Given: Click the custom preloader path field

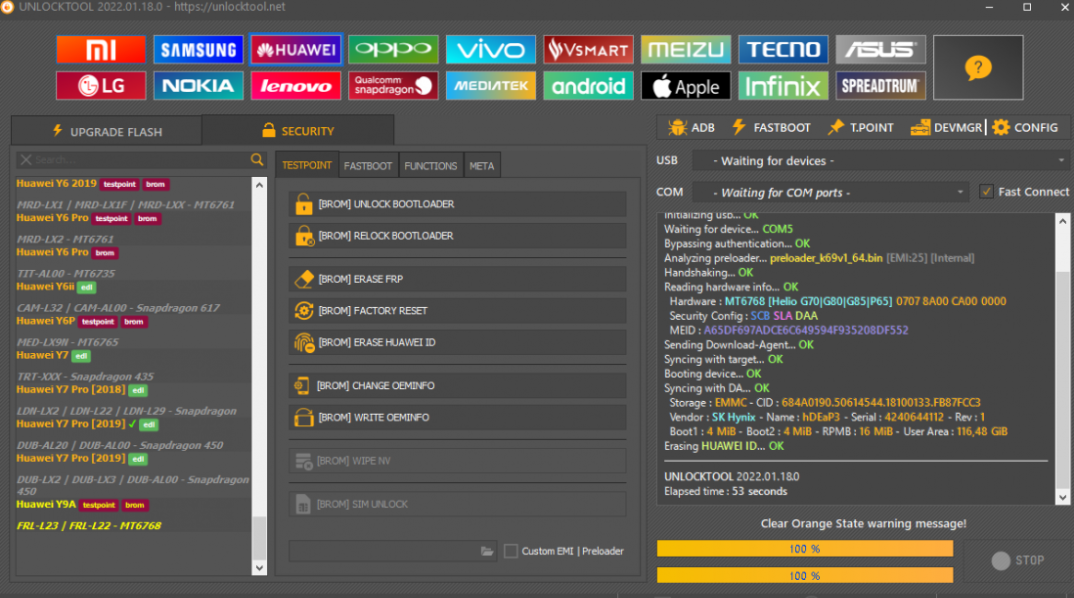Looking at the screenshot, I should (393, 551).
